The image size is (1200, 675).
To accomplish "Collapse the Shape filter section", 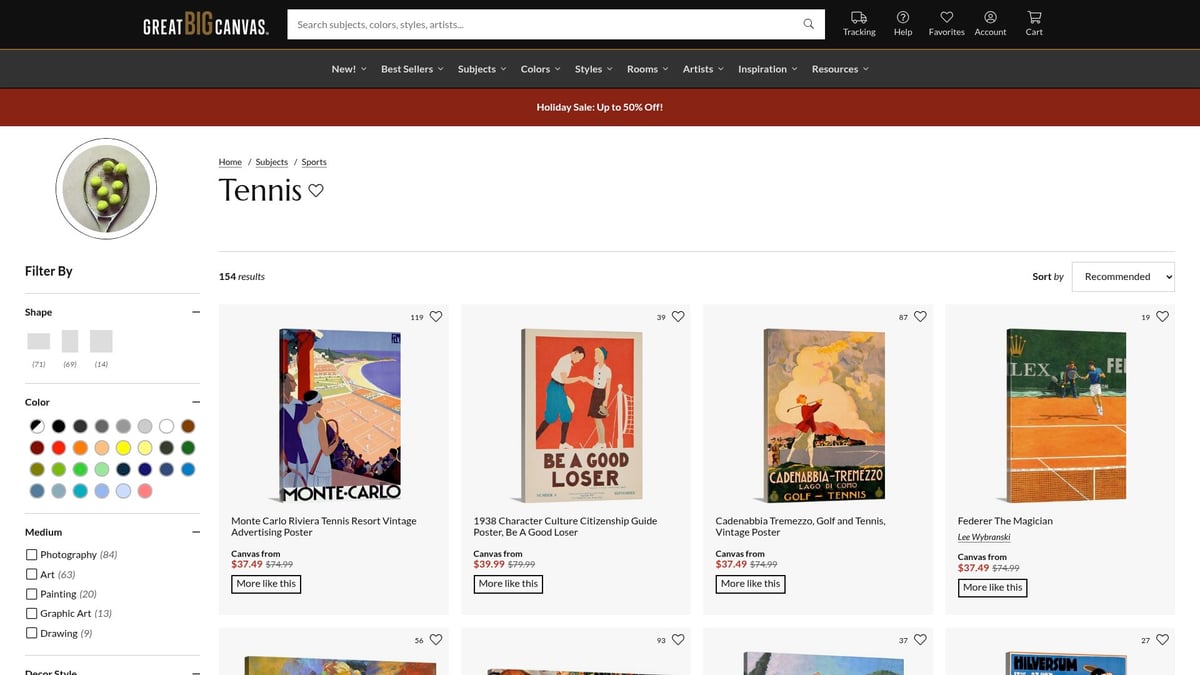I will tap(196, 312).
